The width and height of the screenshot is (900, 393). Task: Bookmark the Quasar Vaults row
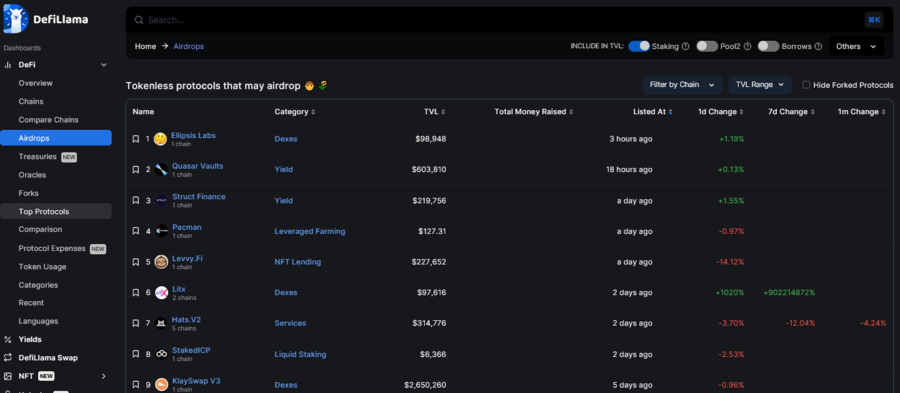[136, 170]
